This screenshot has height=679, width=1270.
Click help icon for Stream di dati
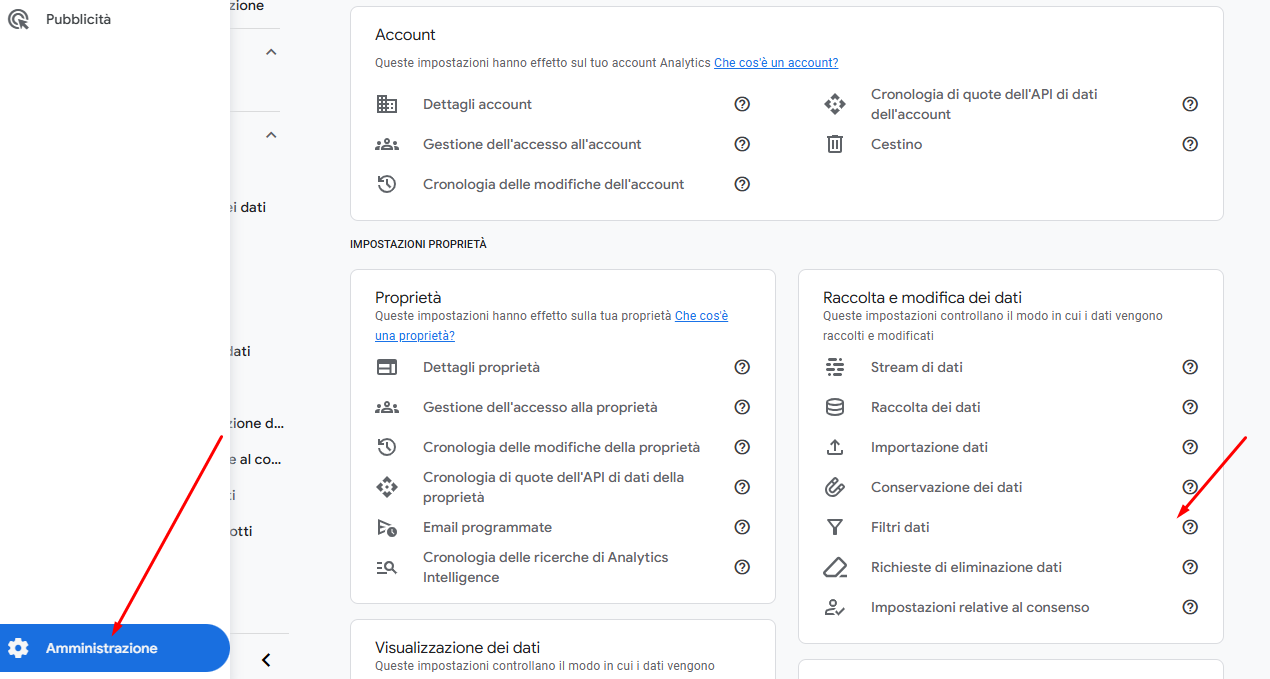[x=1190, y=367]
